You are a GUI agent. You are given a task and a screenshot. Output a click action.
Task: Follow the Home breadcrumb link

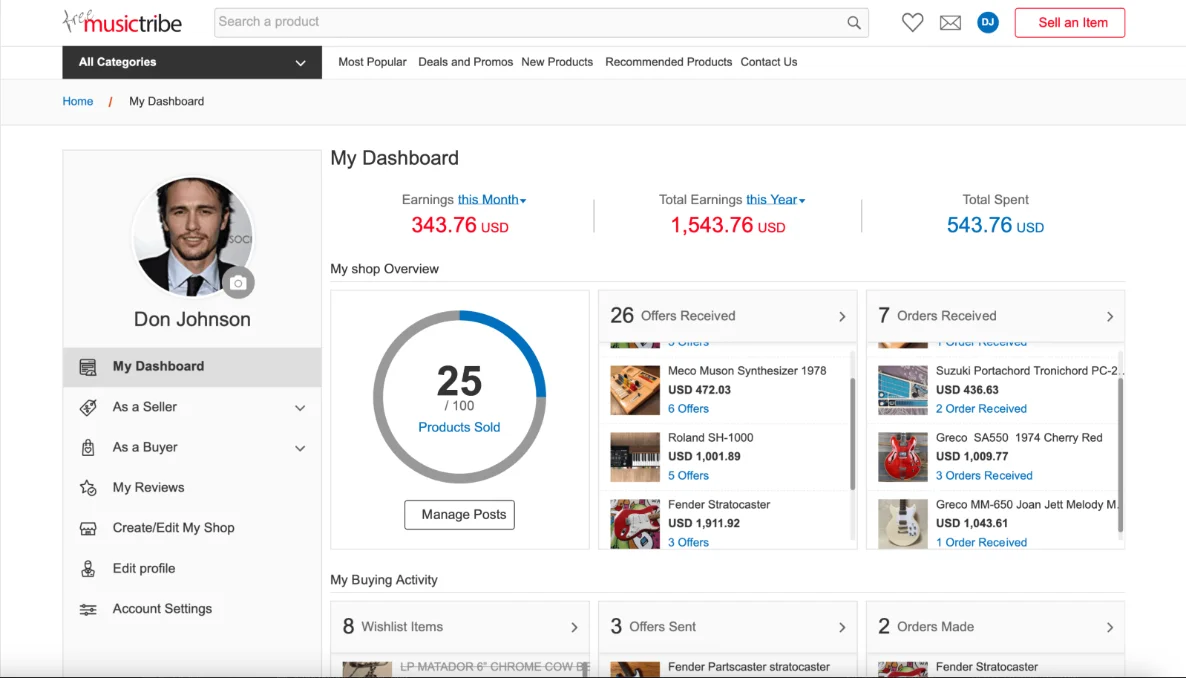(x=78, y=101)
